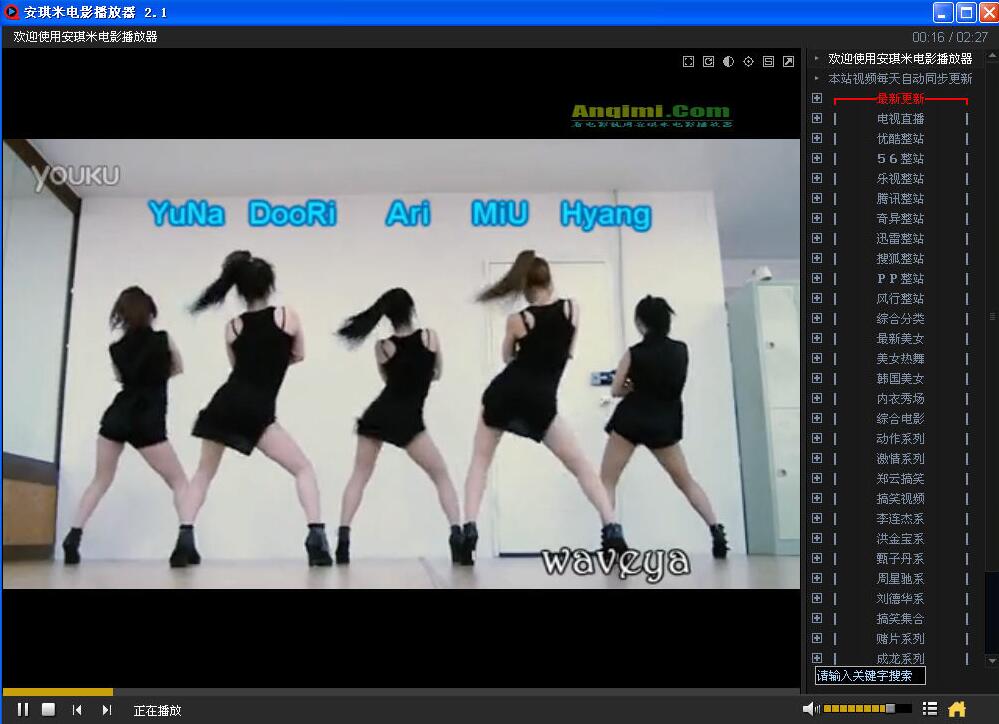This screenshot has height=724, width=999.
Task: Open the 甄子丹系 movie entry
Action: pyautogui.click(x=900, y=558)
